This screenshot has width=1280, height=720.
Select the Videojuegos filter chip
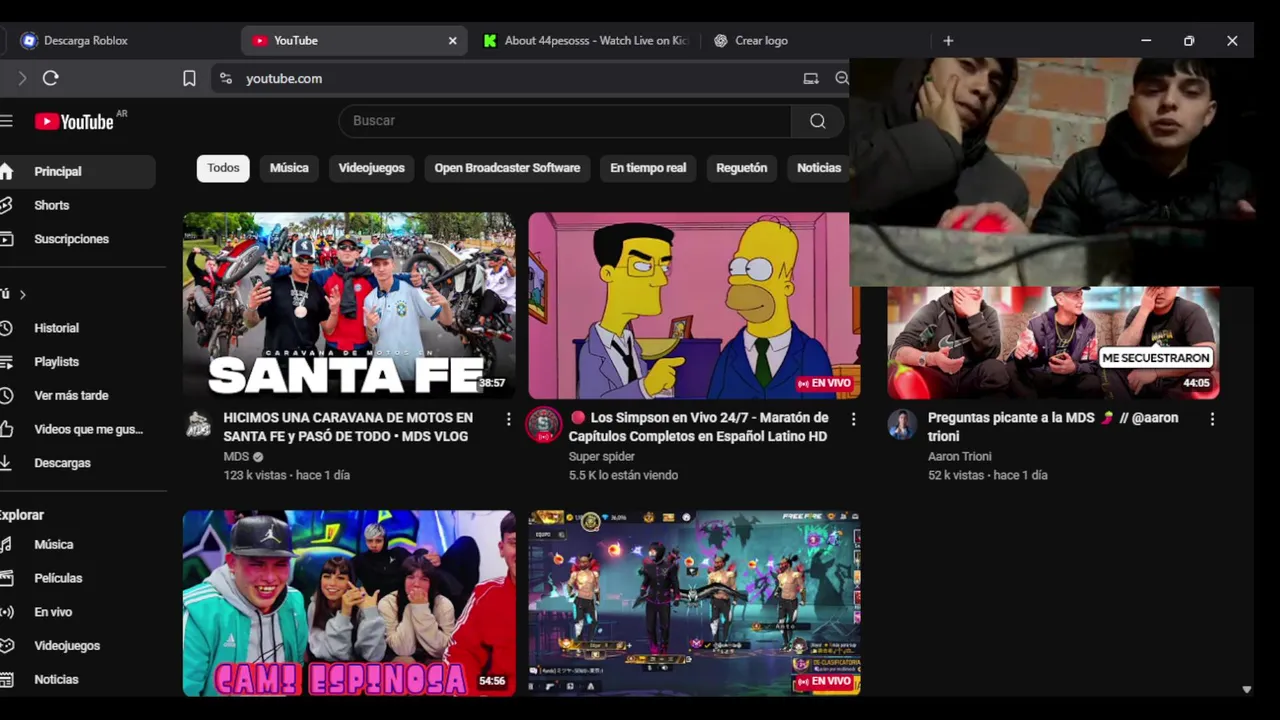371,168
